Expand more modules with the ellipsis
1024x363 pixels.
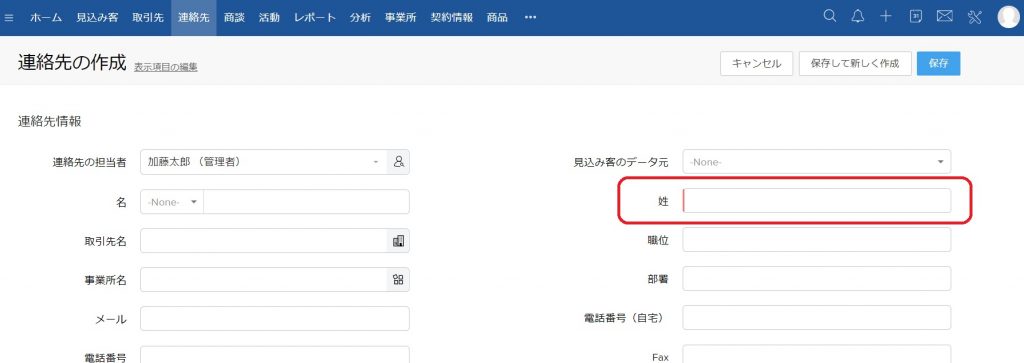530,18
